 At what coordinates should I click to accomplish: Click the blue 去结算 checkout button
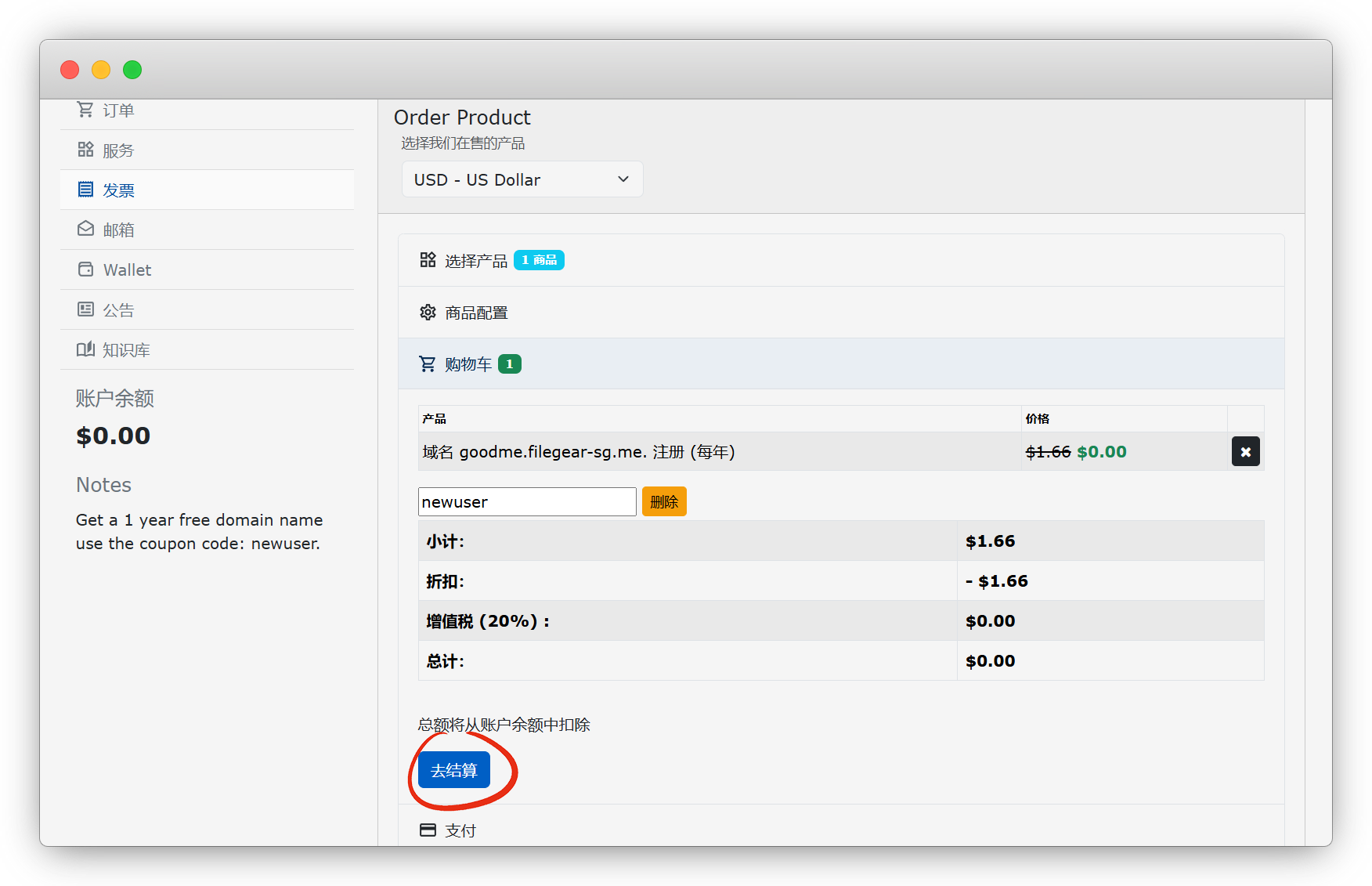[454, 770]
